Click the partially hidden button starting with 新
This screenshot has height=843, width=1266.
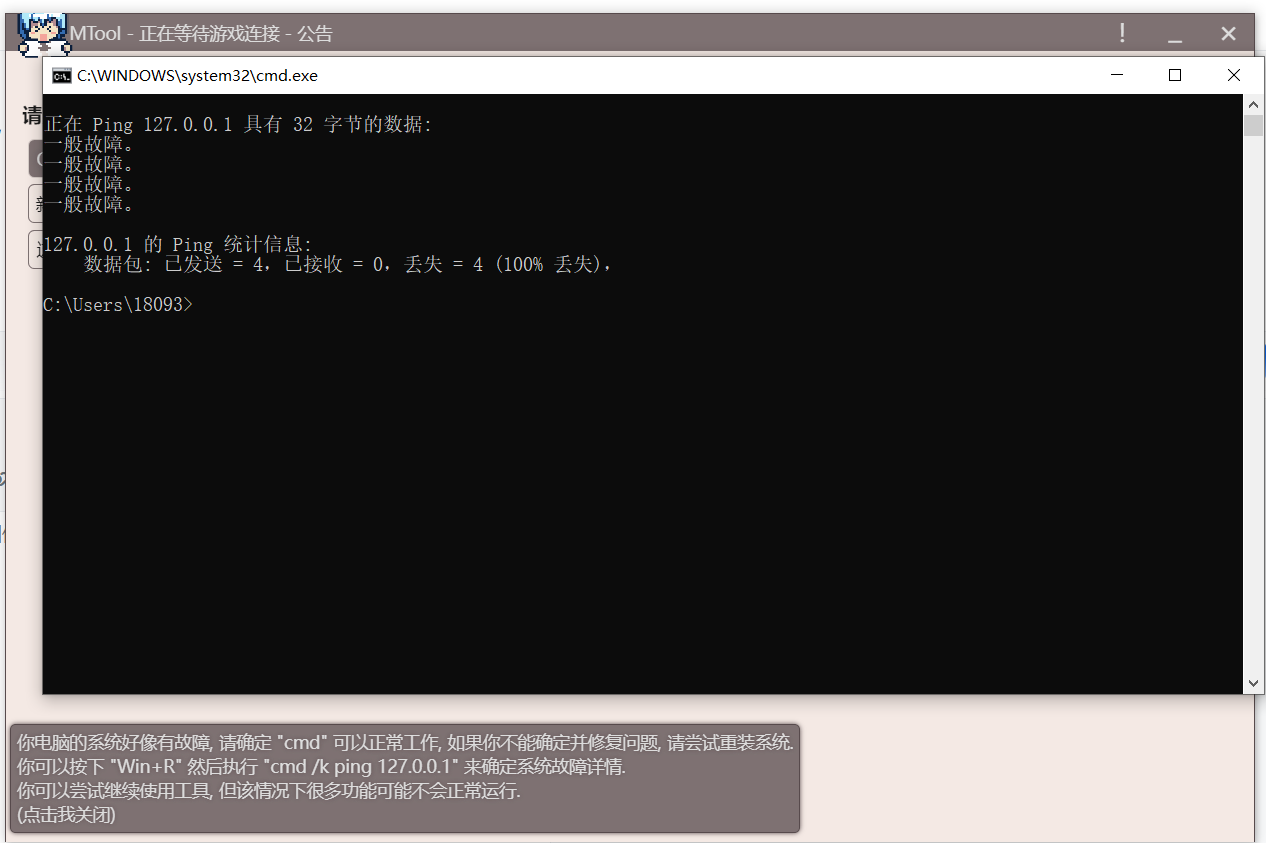[35, 203]
